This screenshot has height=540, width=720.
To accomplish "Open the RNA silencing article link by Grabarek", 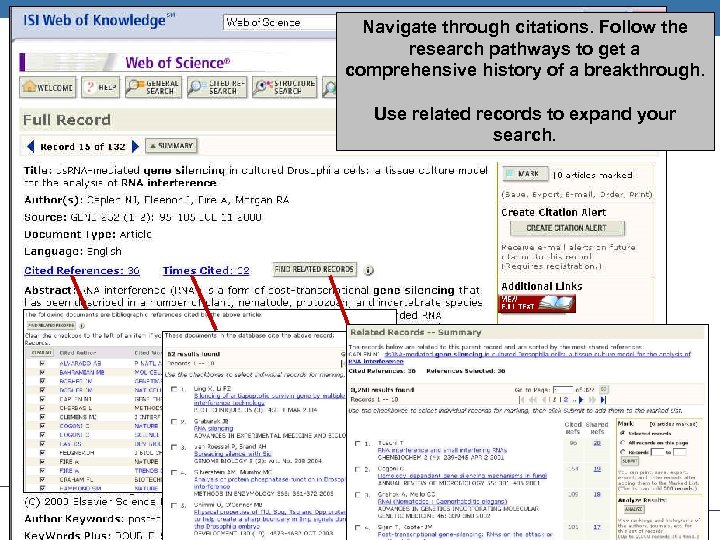I will coord(213,428).
